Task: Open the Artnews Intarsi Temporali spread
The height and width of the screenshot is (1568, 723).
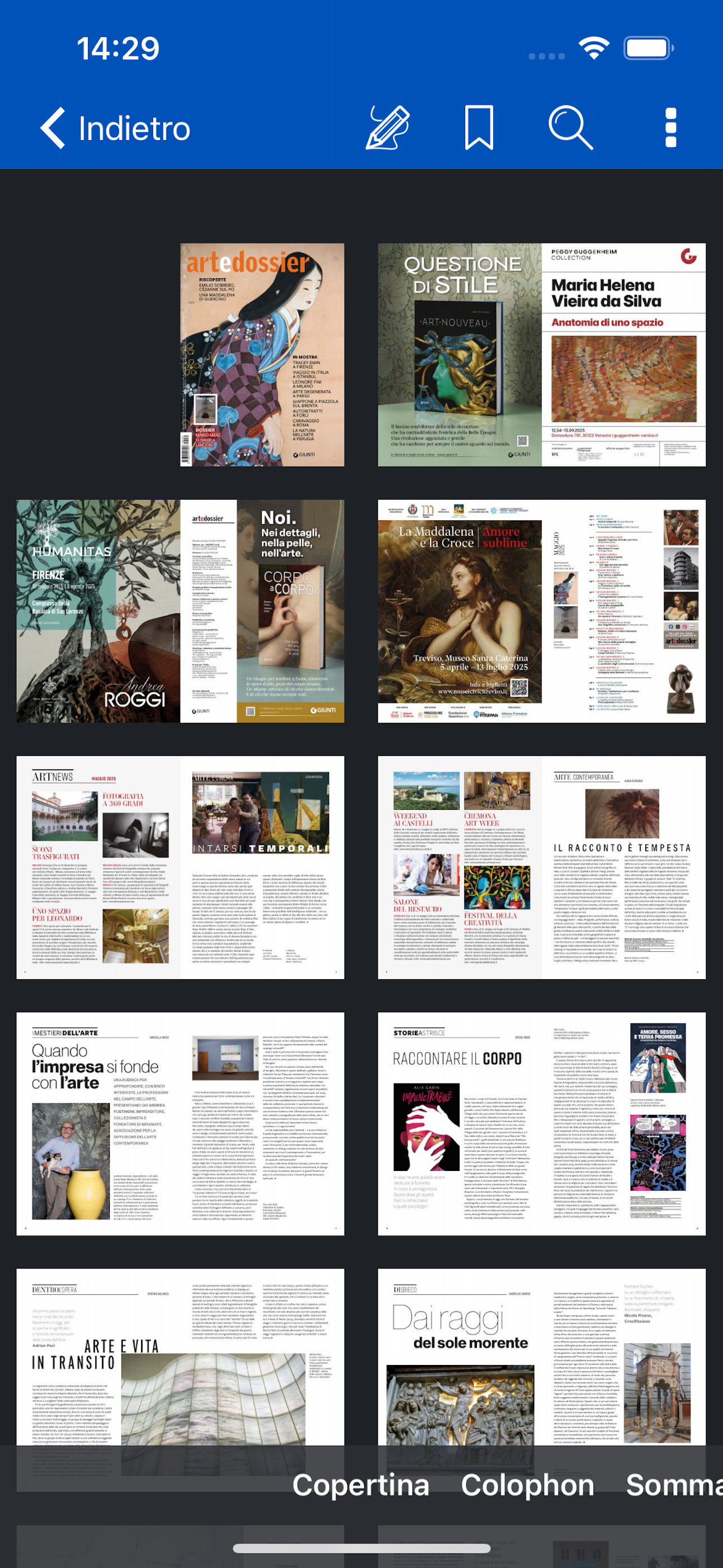Action: click(x=180, y=868)
